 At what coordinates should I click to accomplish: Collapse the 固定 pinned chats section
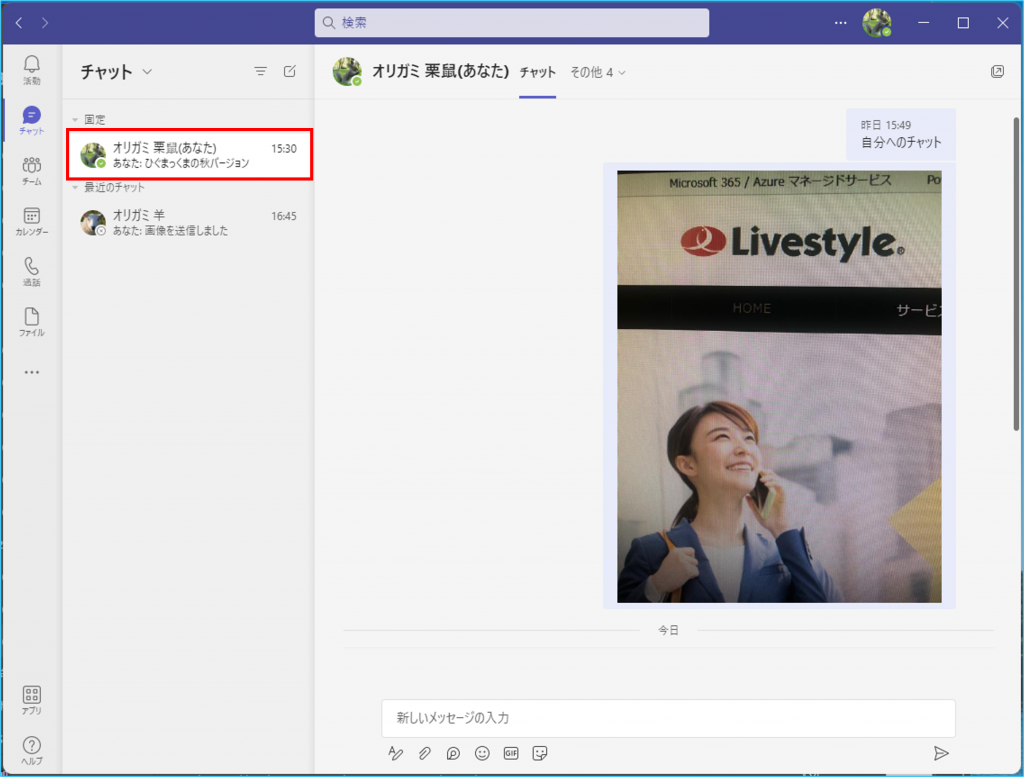(x=75, y=119)
